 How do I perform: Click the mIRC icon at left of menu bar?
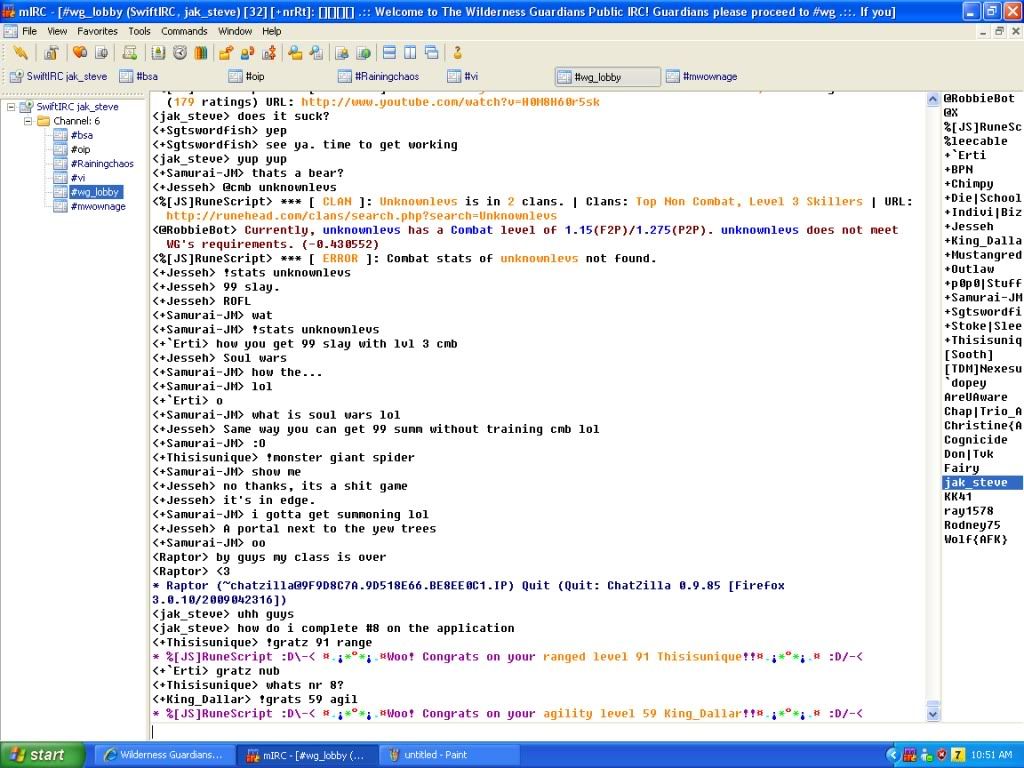[10, 31]
